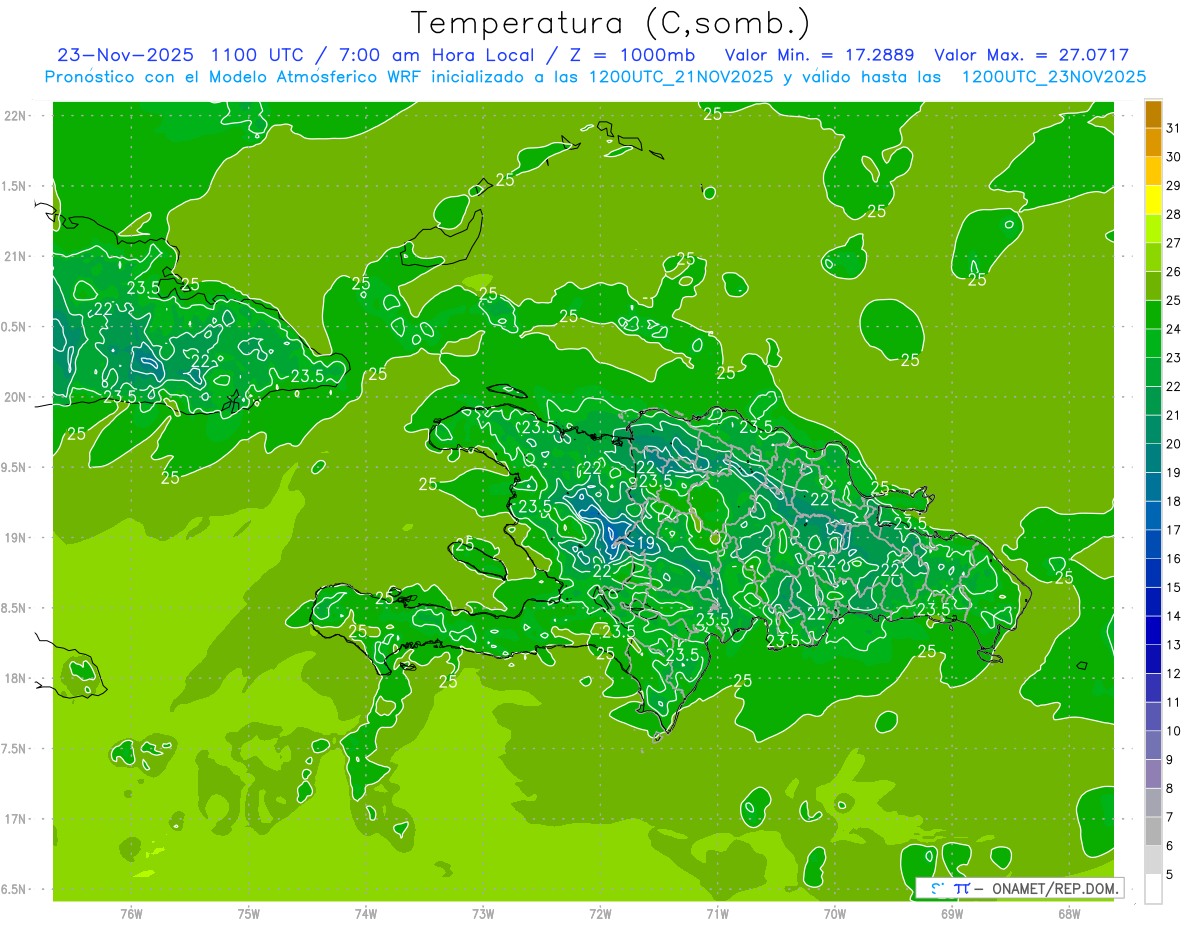Viewport: 1200px width, 927px height.
Task: Click the 31 tick label on the color bar
Action: (1173, 129)
